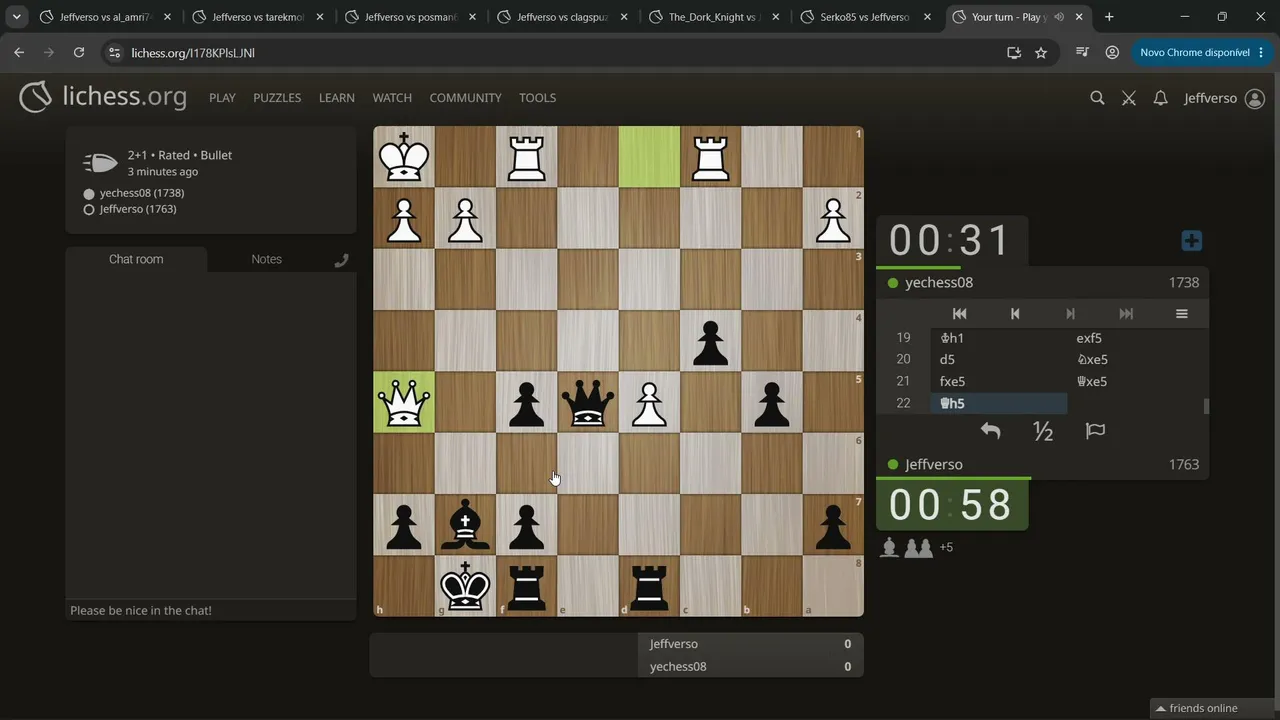Image resolution: width=1280 pixels, height=720 pixels.
Task: Select move 19 exf5 in move list
Action: [1136, 338]
